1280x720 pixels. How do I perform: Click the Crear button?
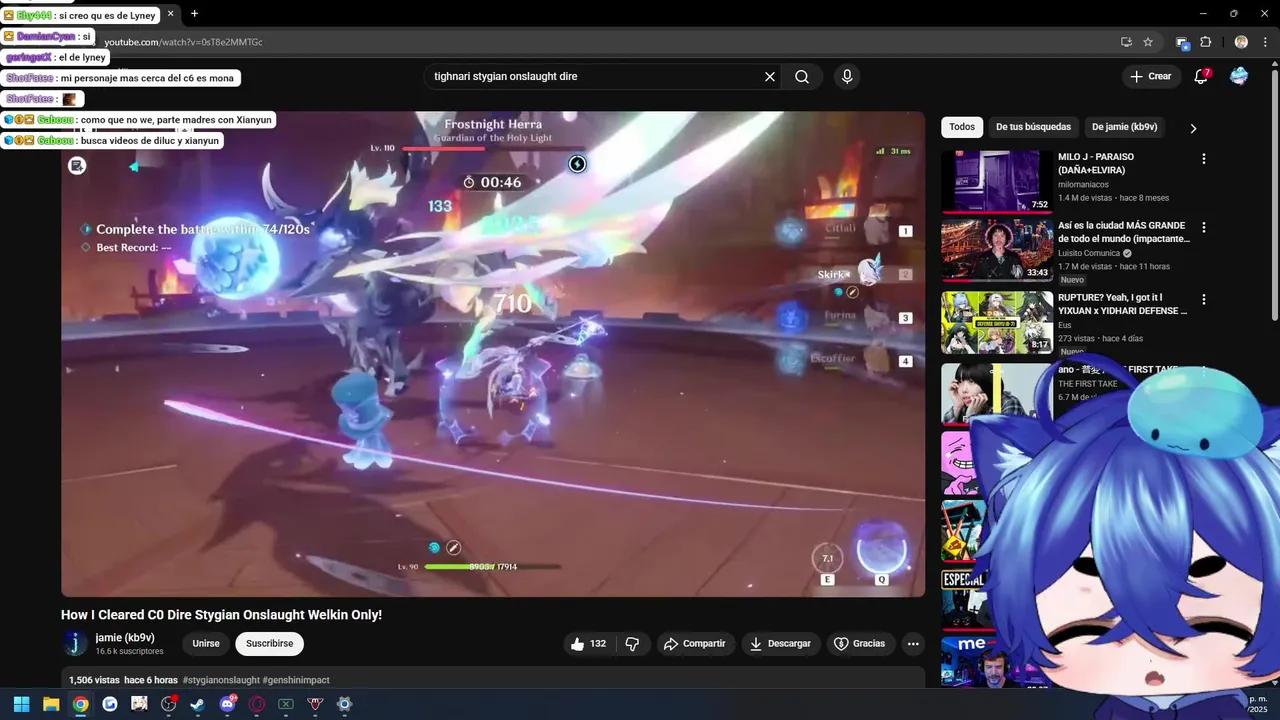pos(1150,76)
